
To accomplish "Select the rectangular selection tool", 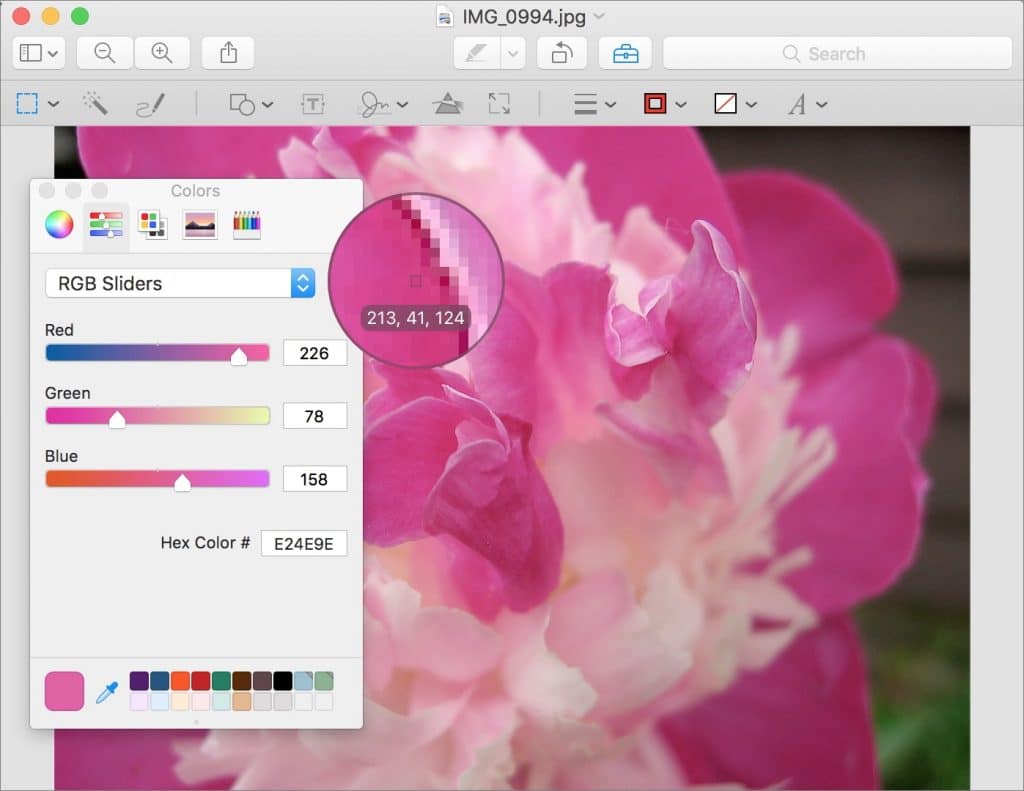I will coord(28,103).
